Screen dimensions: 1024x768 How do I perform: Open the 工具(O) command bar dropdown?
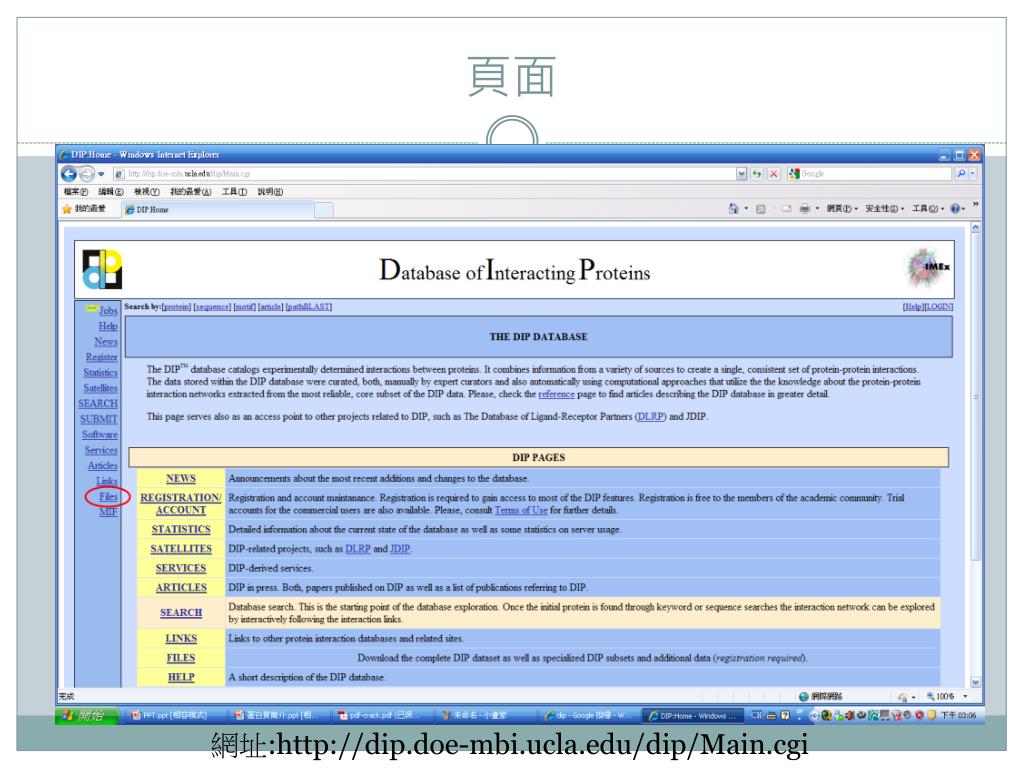tap(928, 209)
